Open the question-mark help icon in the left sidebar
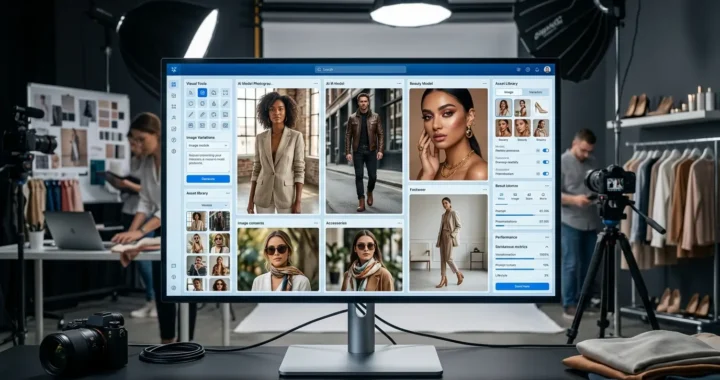Image resolution: width=720 pixels, height=380 pixels. click(x=174, y=140)
